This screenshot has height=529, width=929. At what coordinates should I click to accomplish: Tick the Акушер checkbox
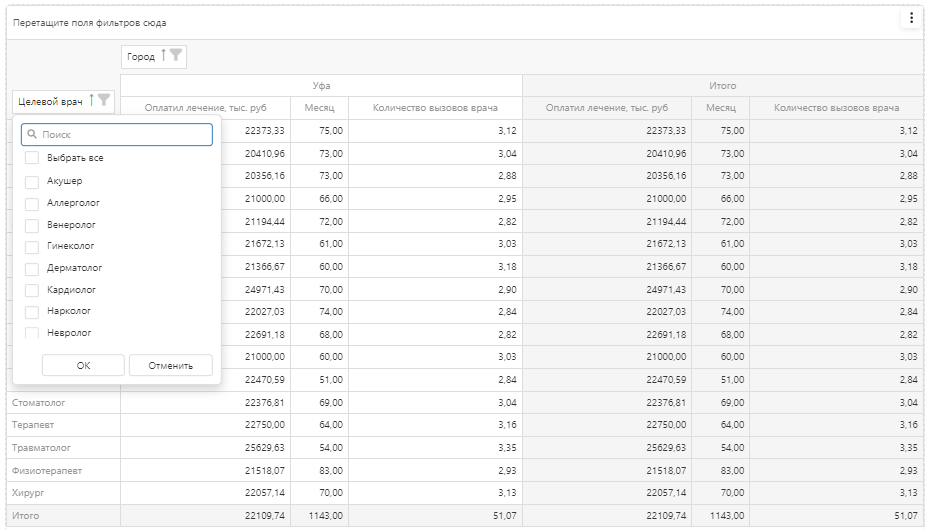pos(32,181)
